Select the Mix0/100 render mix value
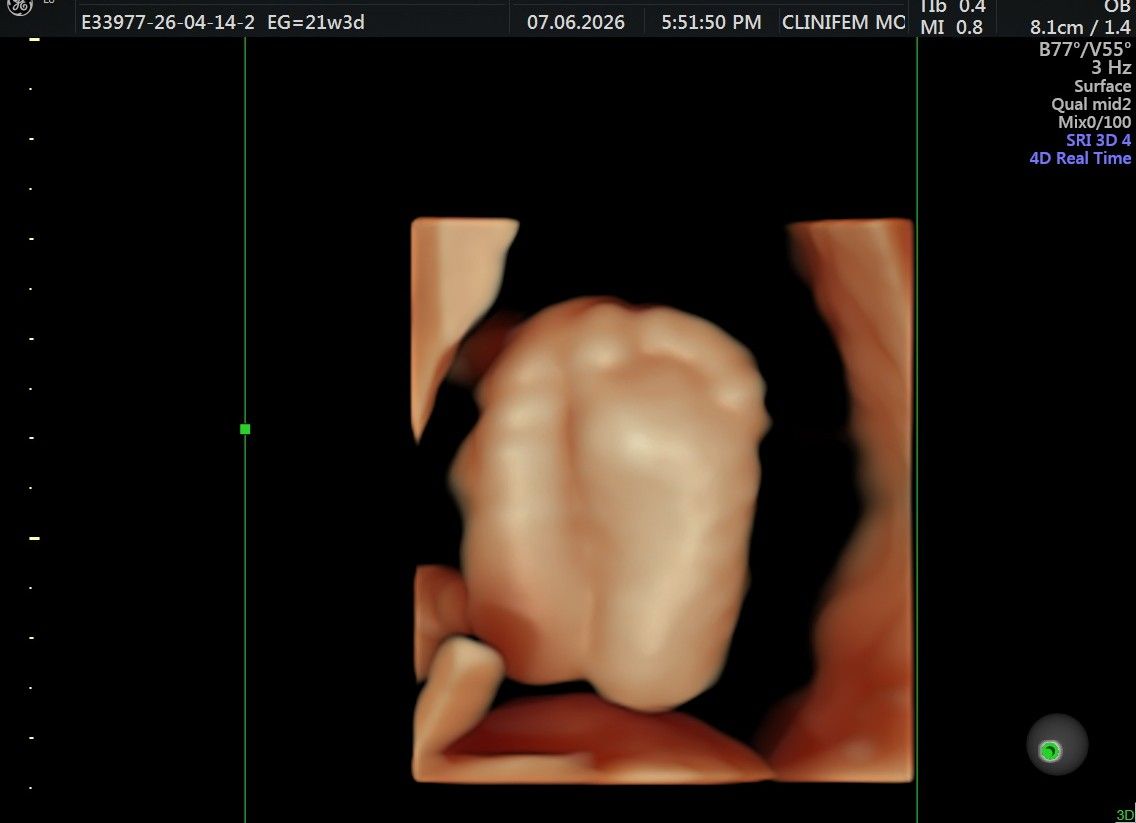 (x=1094, y=122)
